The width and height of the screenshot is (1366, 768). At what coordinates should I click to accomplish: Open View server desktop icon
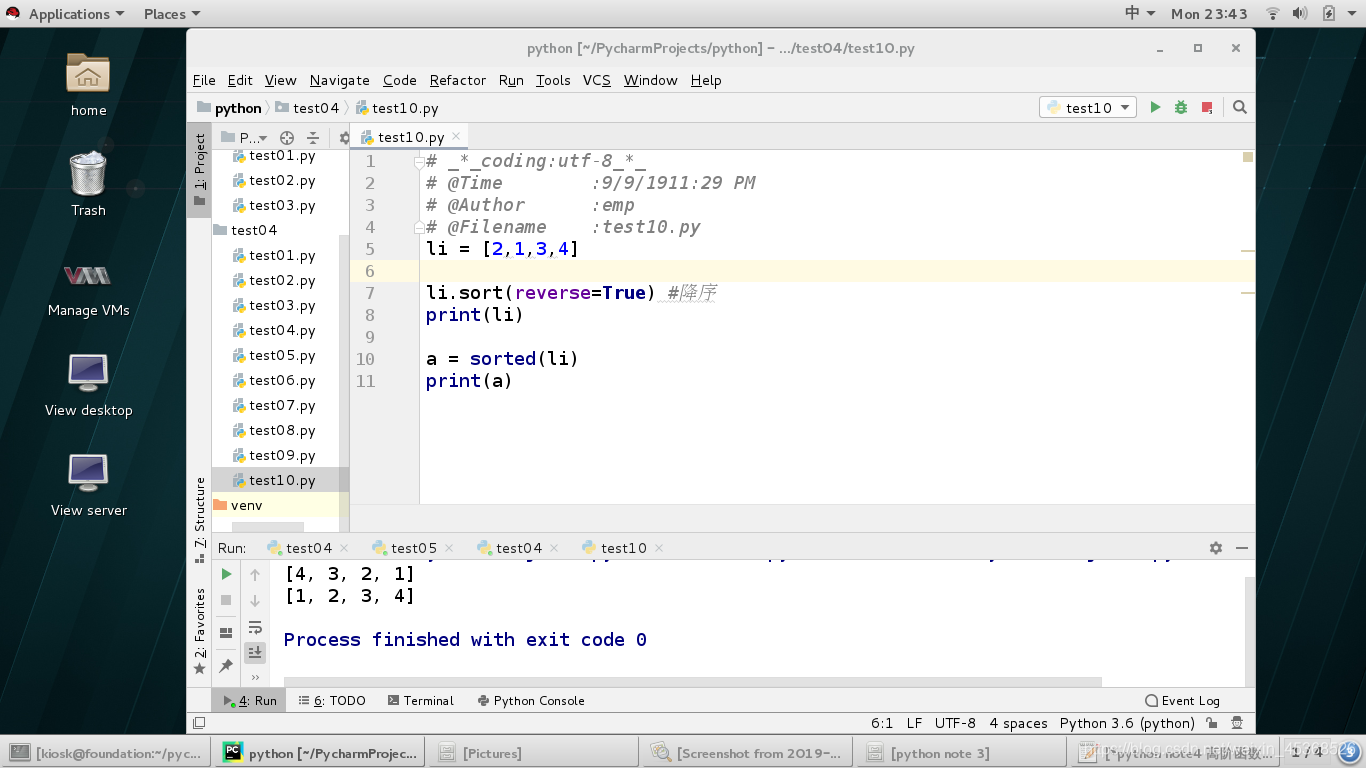(x=88, y=485)
